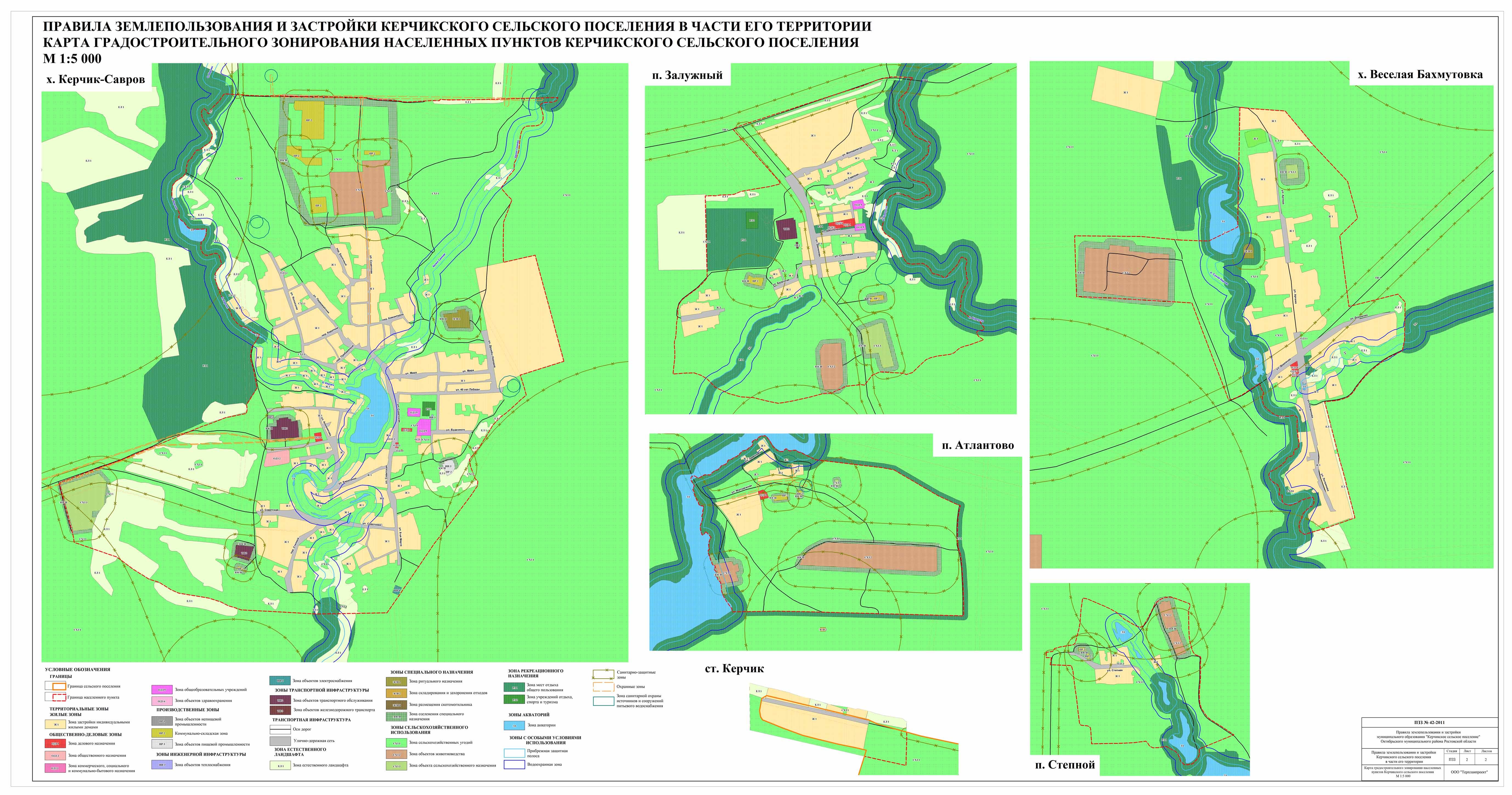Click the СХЗ 1 legend swatch
The image size is (1512, 795).
396,743
